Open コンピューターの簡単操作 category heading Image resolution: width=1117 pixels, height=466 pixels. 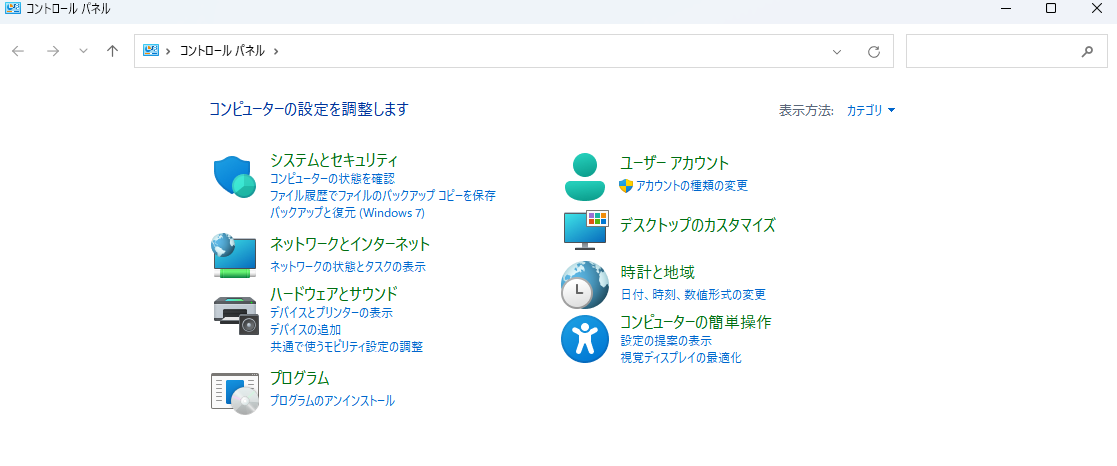(x=696, y=322)
